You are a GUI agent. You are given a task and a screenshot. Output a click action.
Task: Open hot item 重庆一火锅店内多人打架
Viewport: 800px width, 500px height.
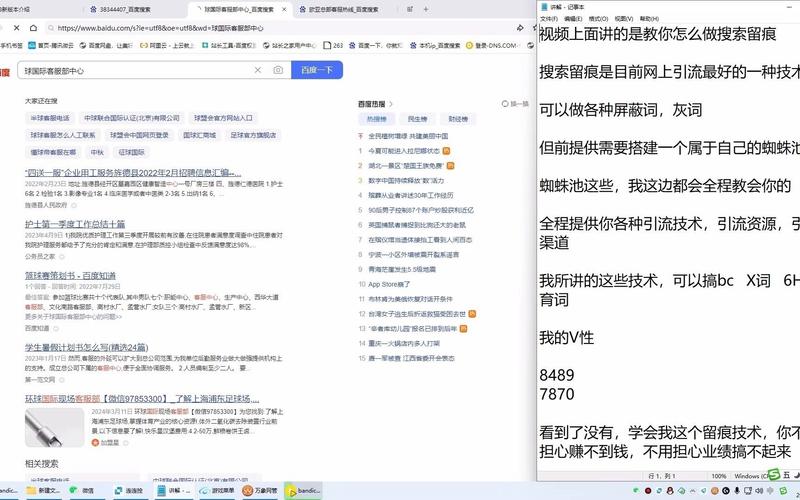coord(404,343)
